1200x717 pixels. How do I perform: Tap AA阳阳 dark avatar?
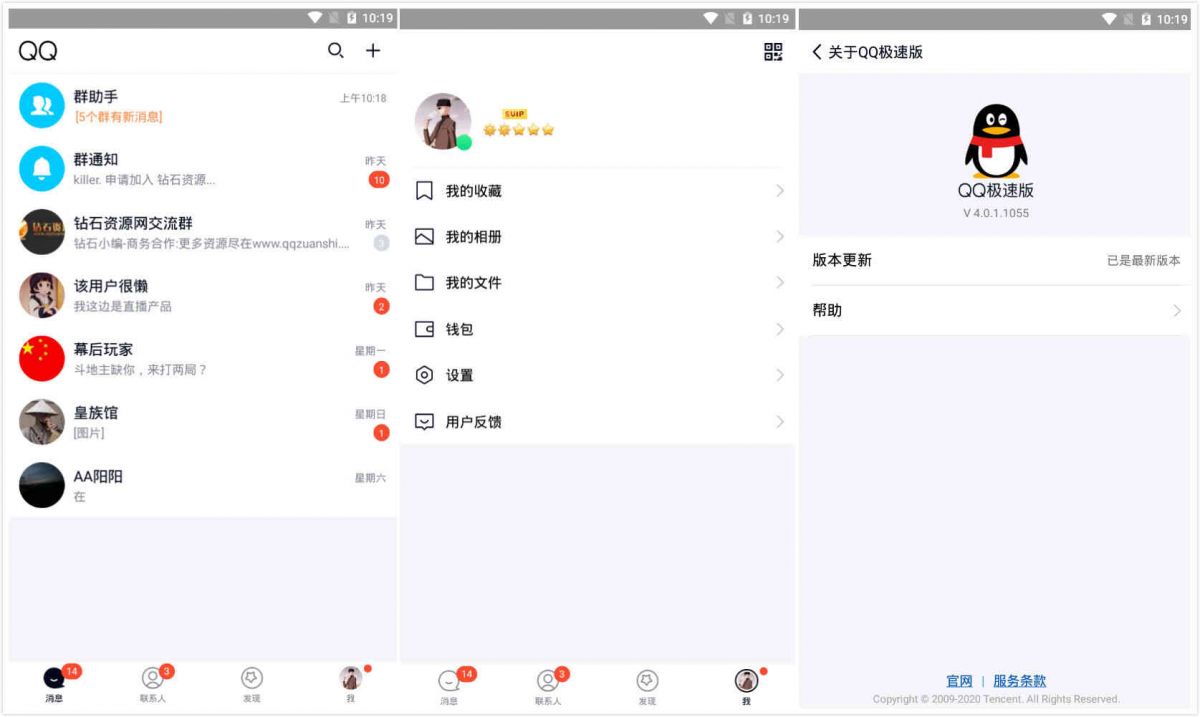pyautogui.click(x=42, y=485)
